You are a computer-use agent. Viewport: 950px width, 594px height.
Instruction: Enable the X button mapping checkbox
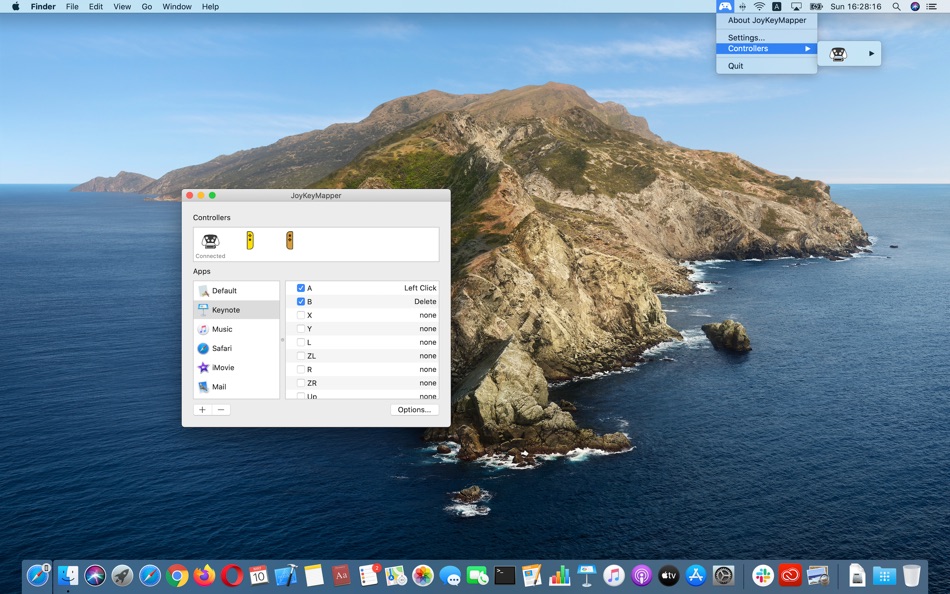(301, 315)
